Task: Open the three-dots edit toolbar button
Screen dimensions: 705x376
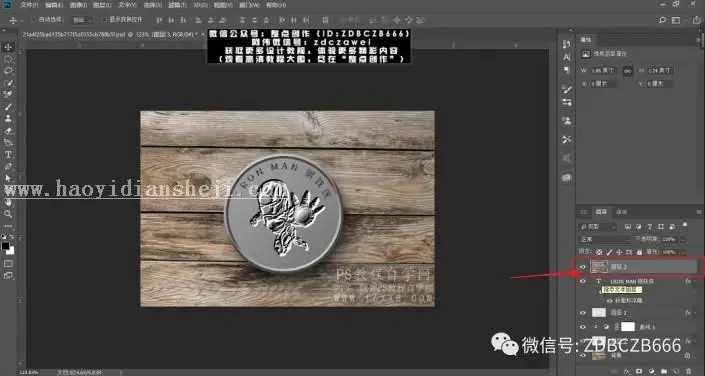Action: (x=8, y=226)
